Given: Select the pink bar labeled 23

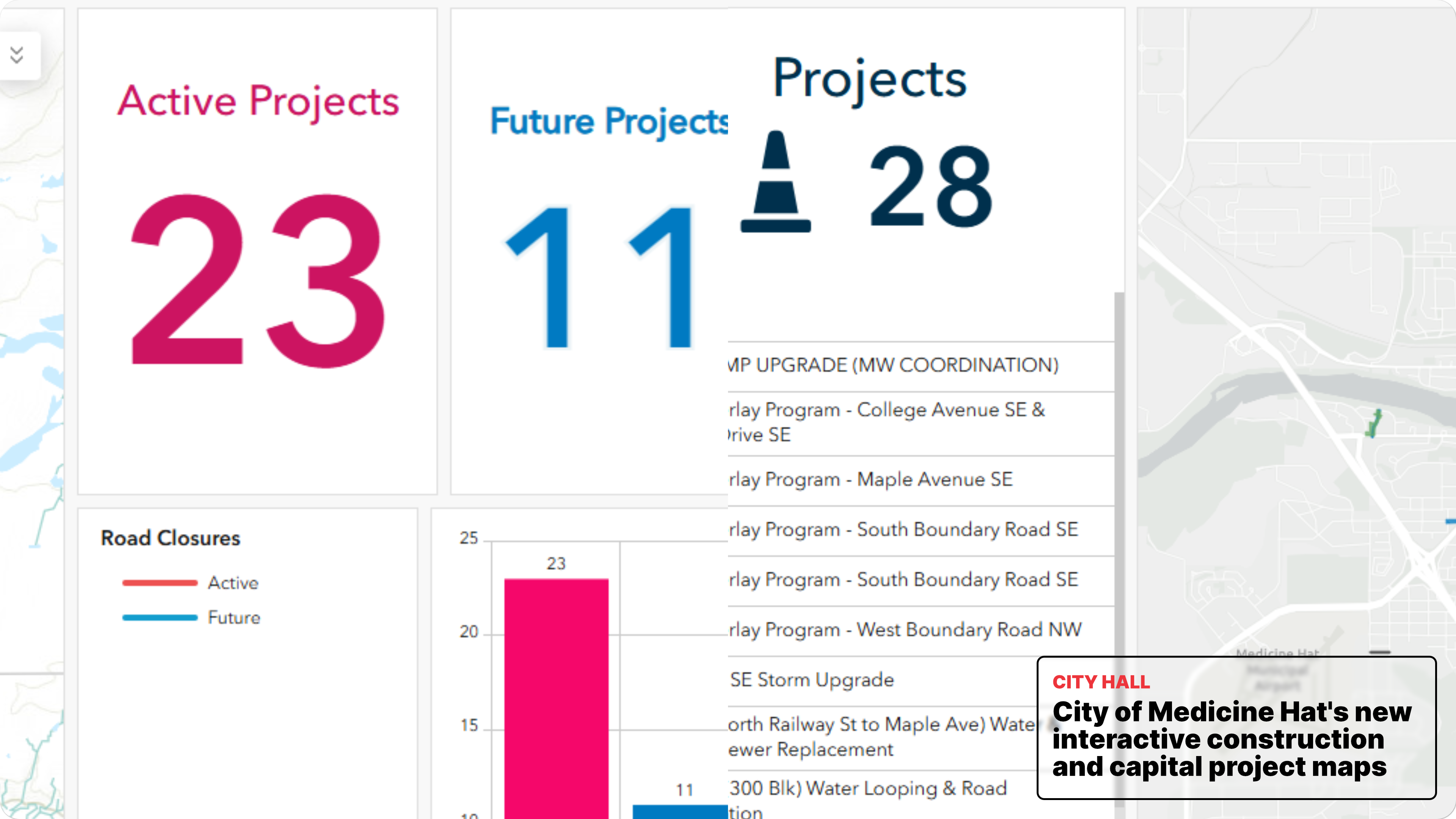Looking at the screenshot, I should click(x=556, y=695).
